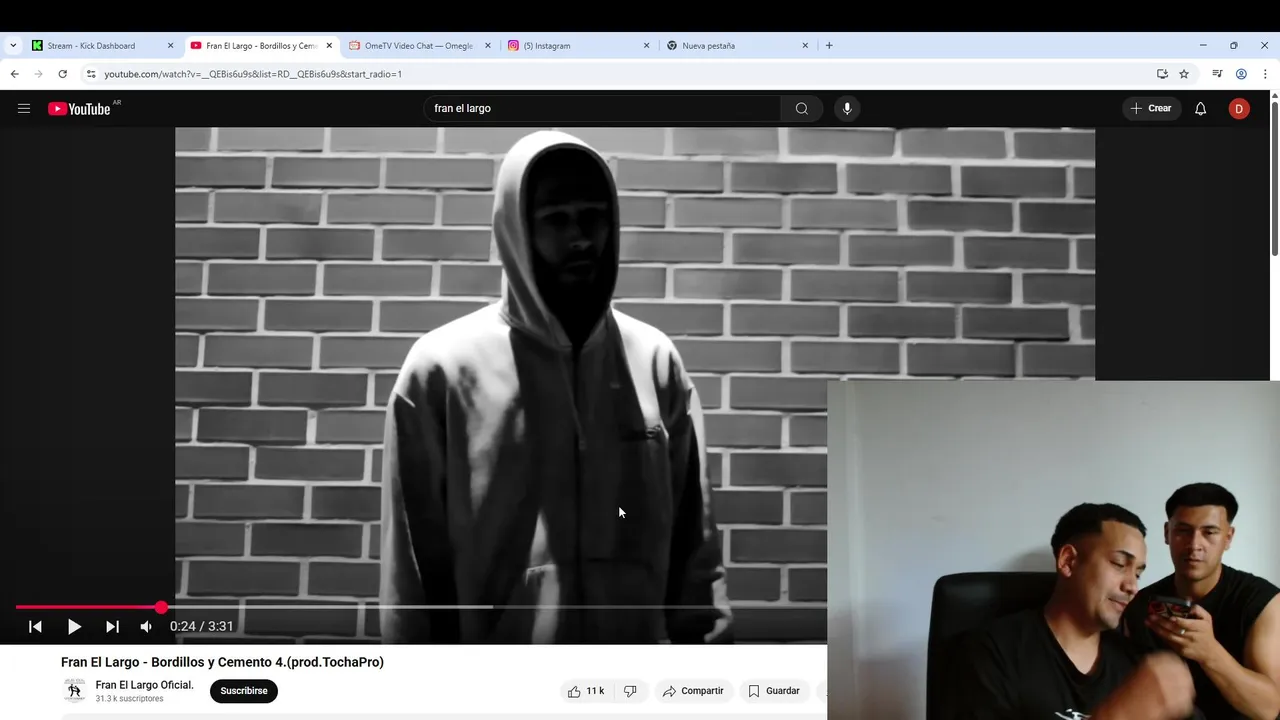Open the Crear menu
Viewport: 1280px width, 720px height.
(1151, 108)
